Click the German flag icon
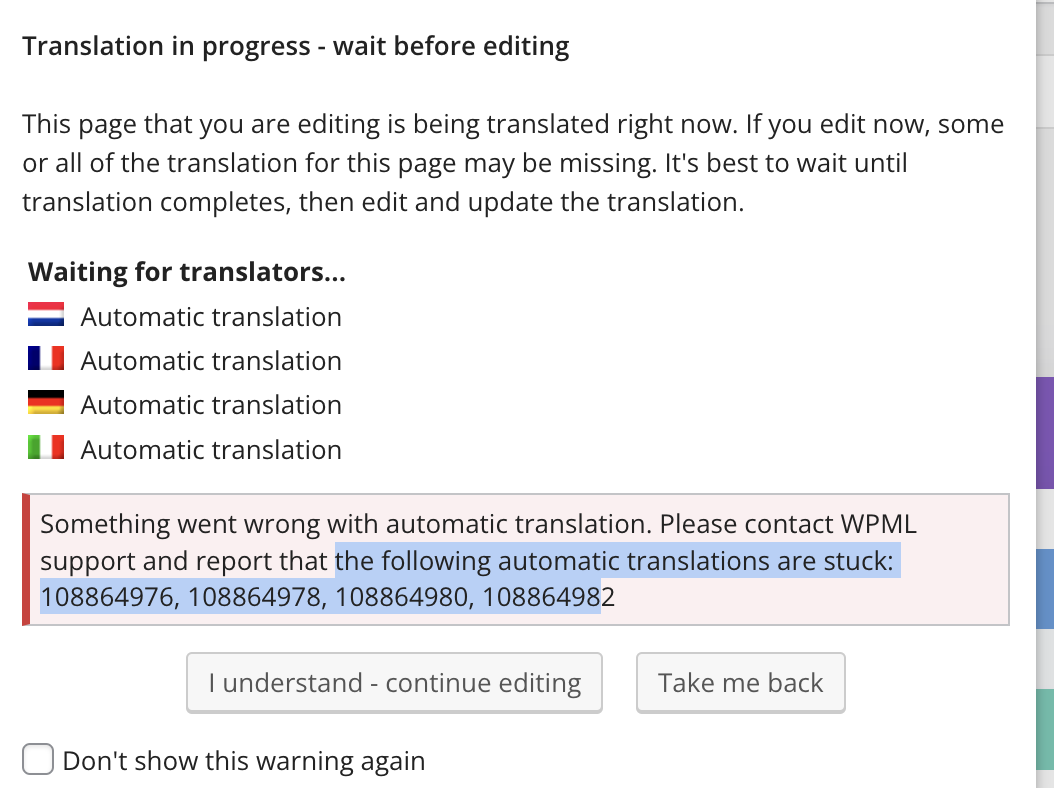 pyautogui.click(x=46, y=403)
